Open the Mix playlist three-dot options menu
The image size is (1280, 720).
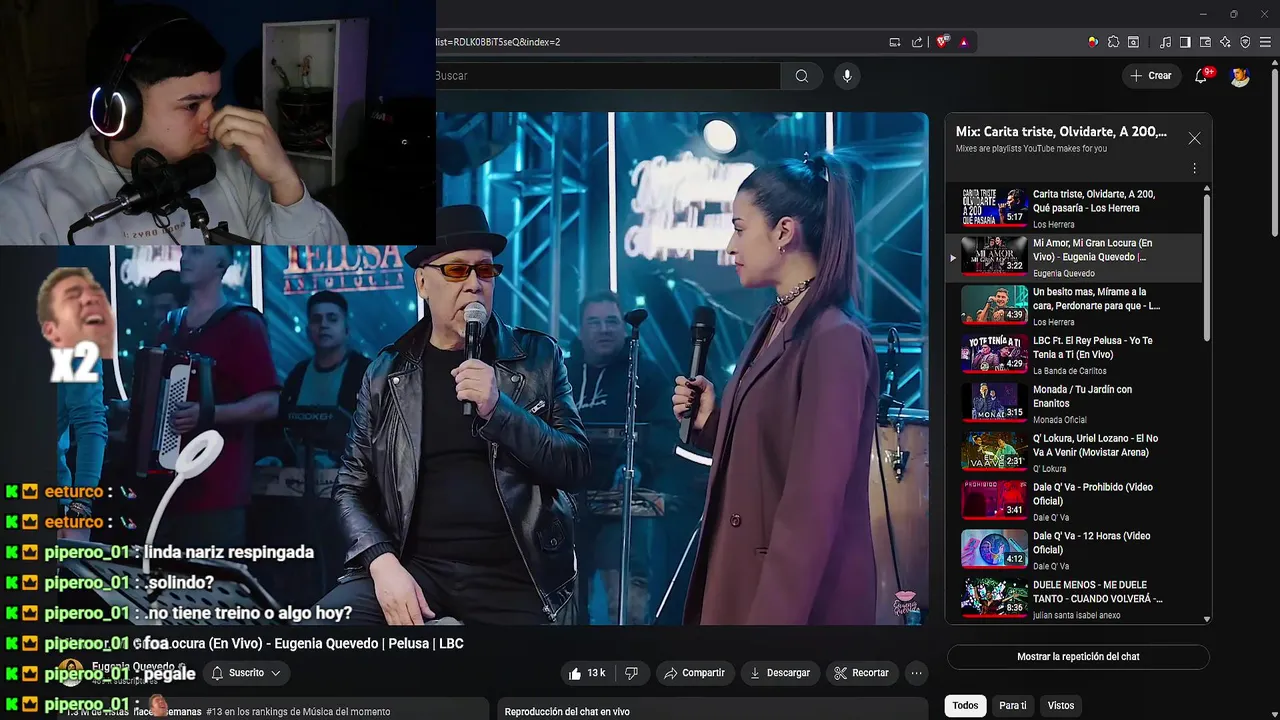pos(1194,168)
